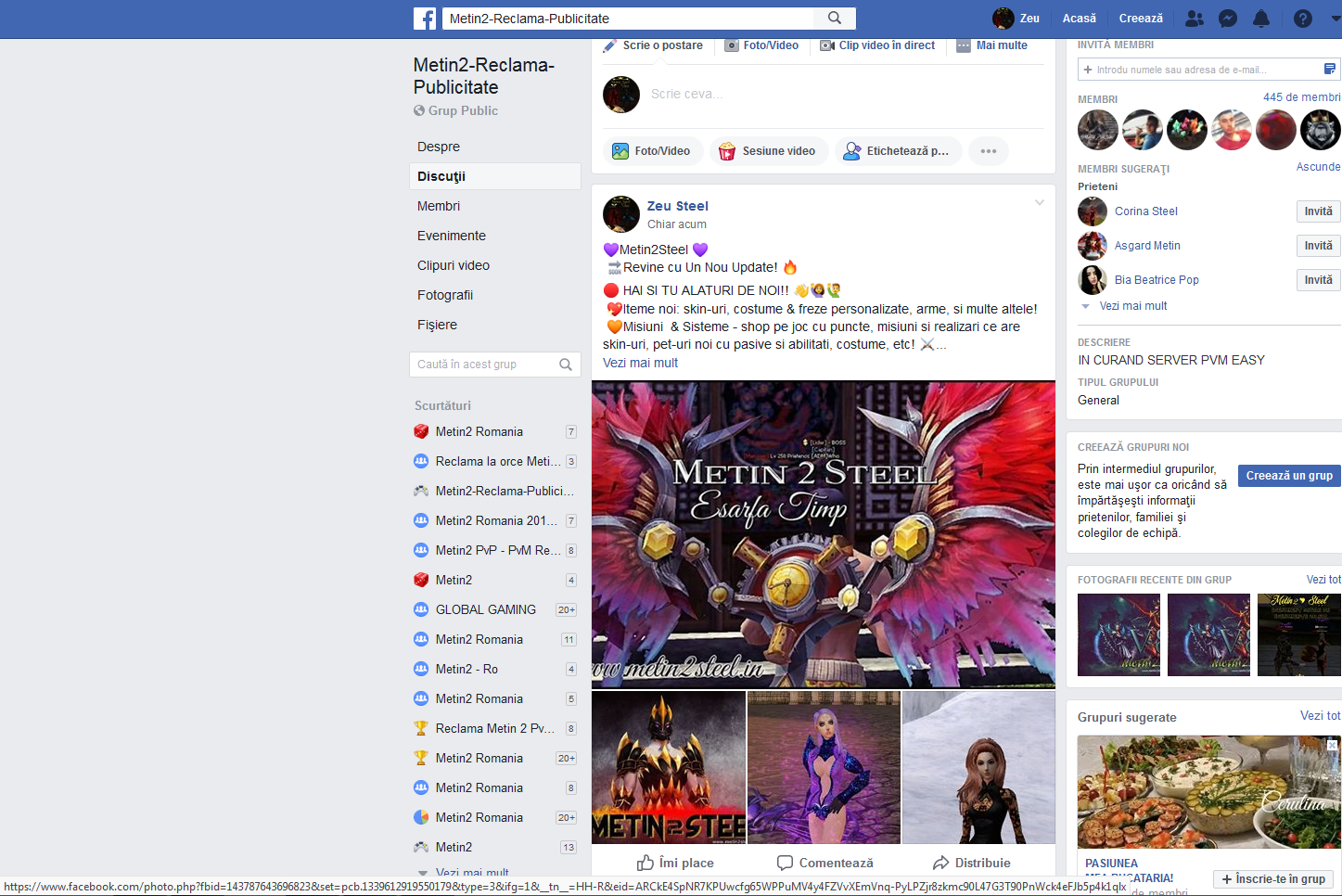Open the 445 de membri link
1342x896 pixels.
[x=1301, y=97]
